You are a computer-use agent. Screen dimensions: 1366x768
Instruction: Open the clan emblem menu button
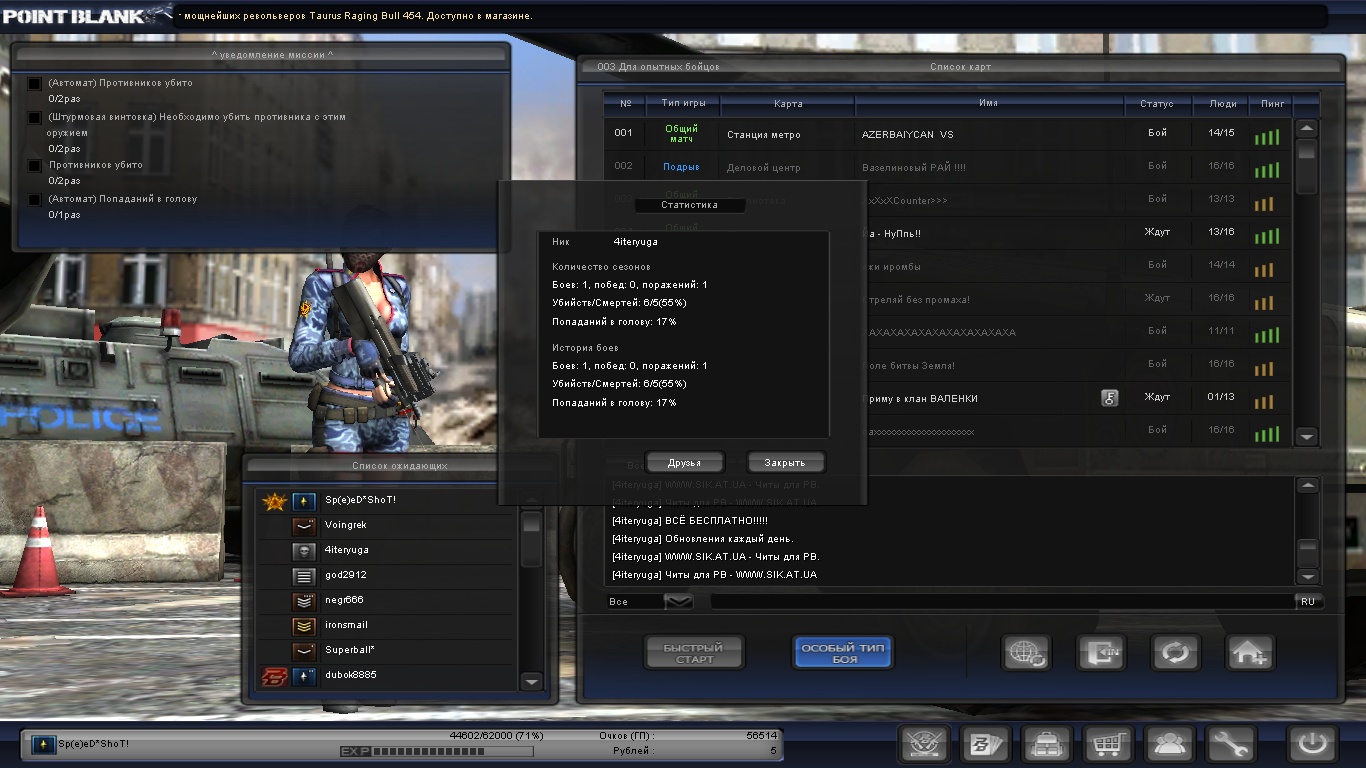pos(925,744)
